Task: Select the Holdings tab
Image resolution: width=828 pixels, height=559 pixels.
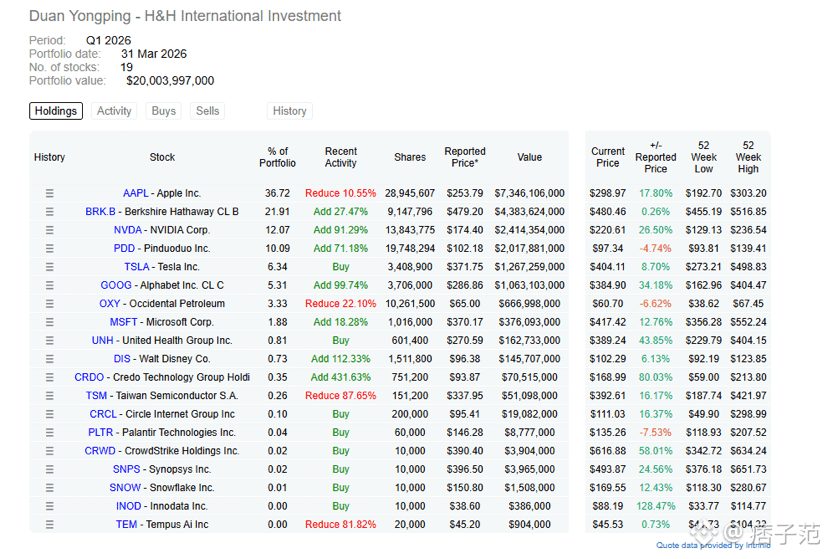Action: pyautogui.click(x=56, y=111)
